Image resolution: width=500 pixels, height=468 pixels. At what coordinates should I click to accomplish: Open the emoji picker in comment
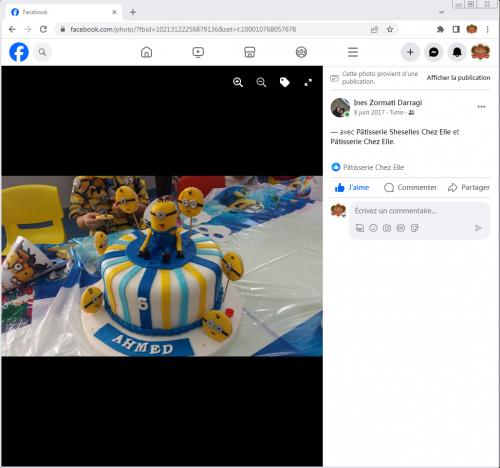pyautogui.click(x=373, y=228)
